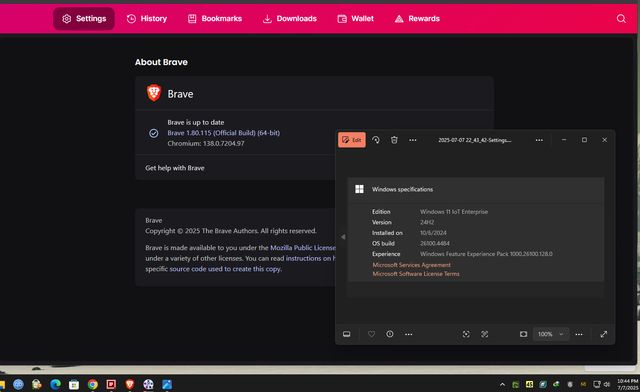Open the Brave Wallet page

click(356, 19)
